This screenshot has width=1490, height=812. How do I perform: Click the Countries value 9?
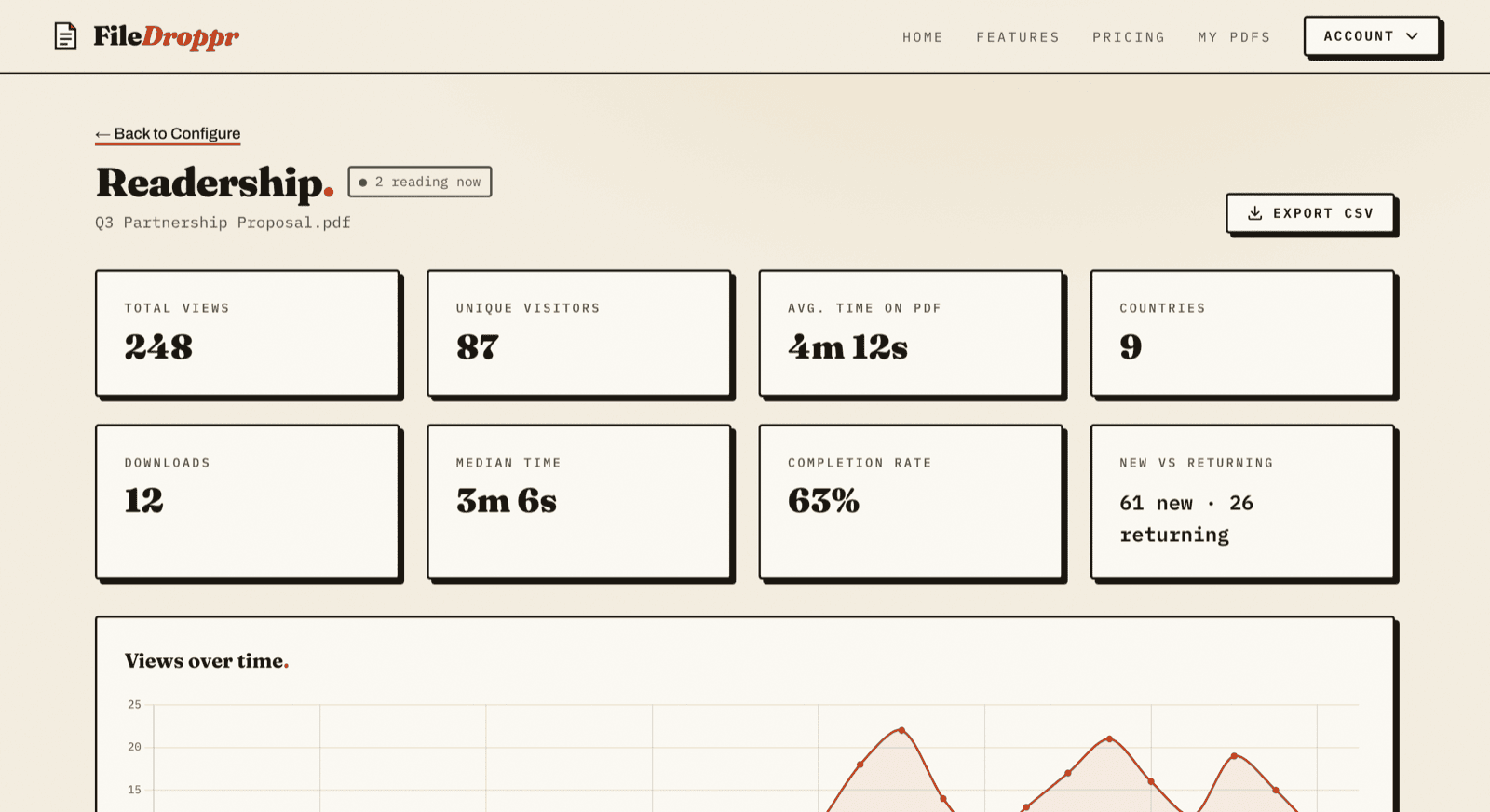click(1131, 347)
